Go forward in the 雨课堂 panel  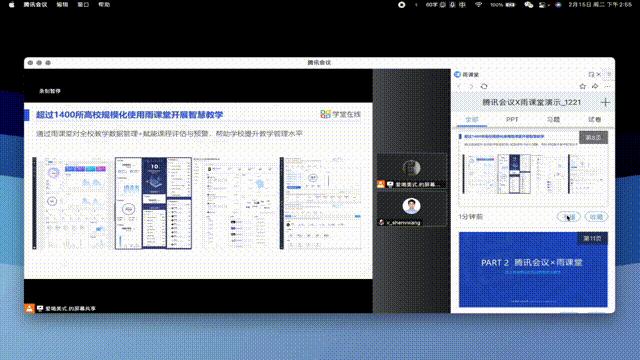[471, 86]
